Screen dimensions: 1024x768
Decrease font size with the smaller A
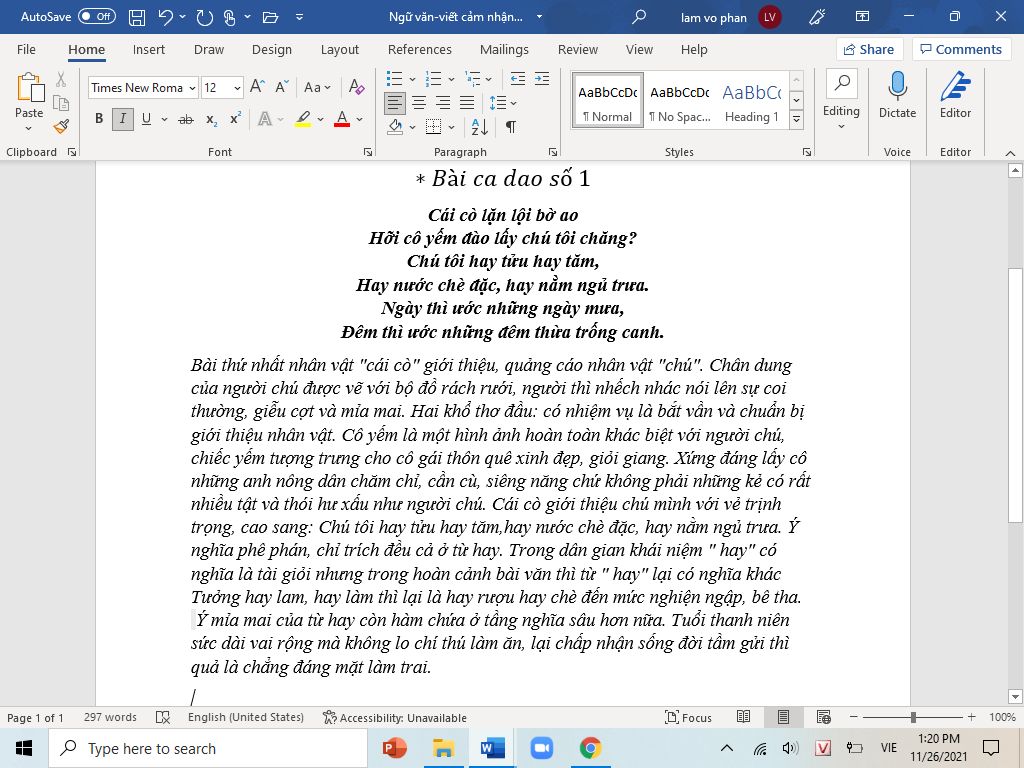281,87
